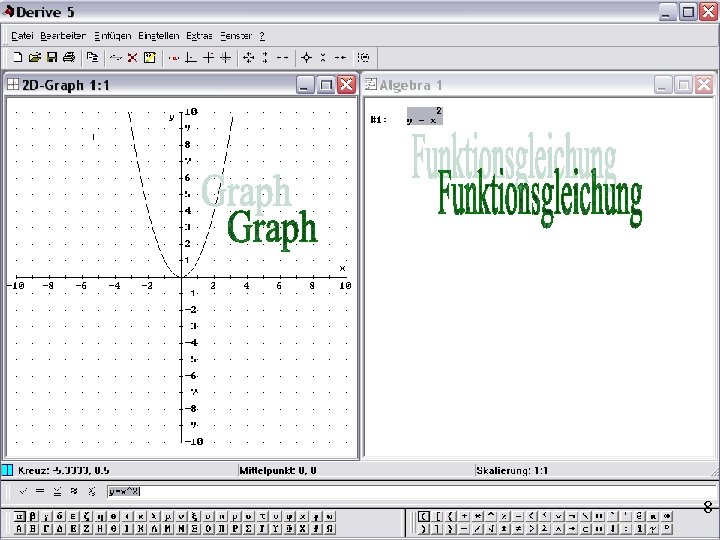Click the approximate (≈) icon beside entry line
720x540 pixels.
pos(74,491)
